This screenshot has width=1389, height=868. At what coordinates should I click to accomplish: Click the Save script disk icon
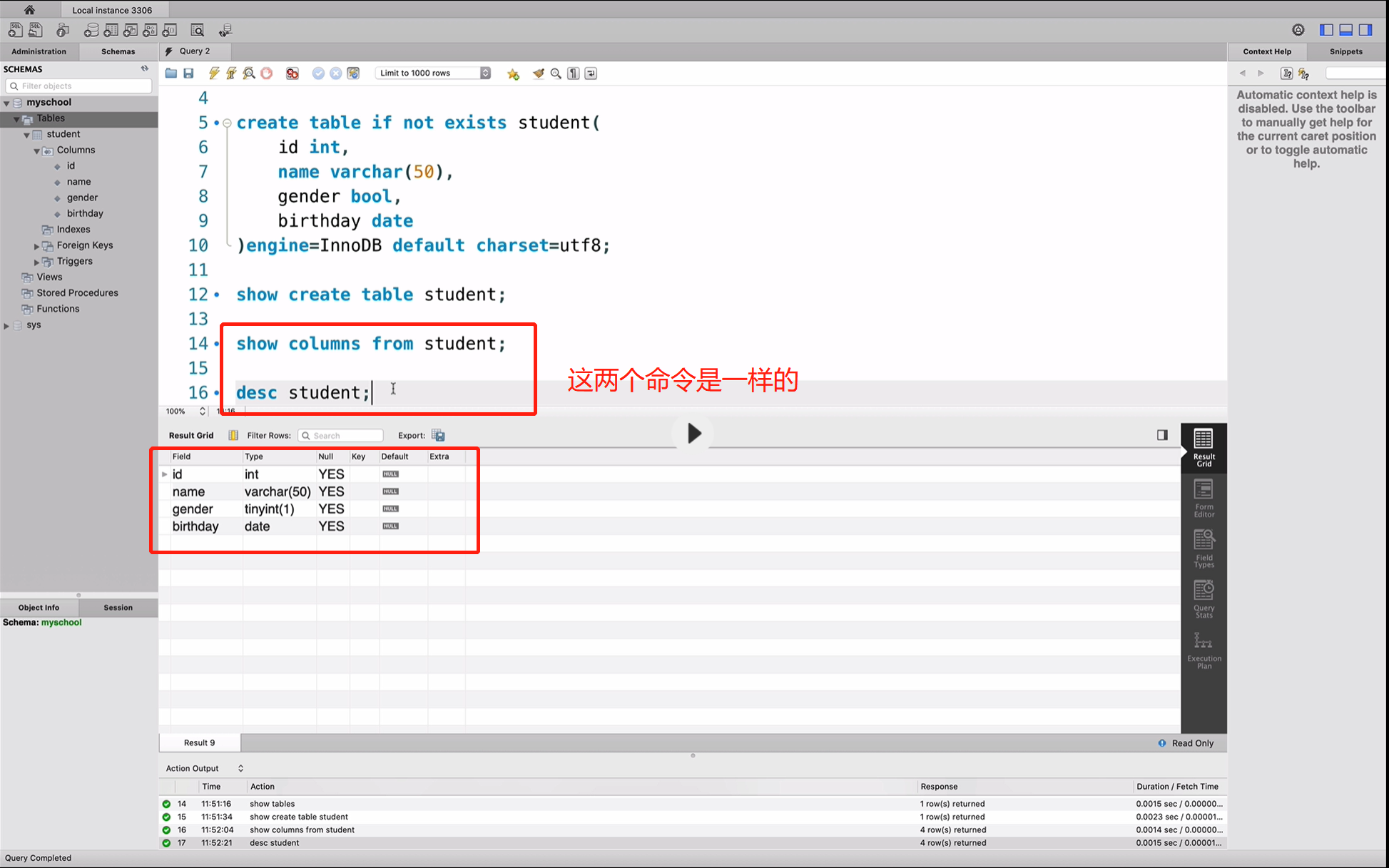pos(188,73)
